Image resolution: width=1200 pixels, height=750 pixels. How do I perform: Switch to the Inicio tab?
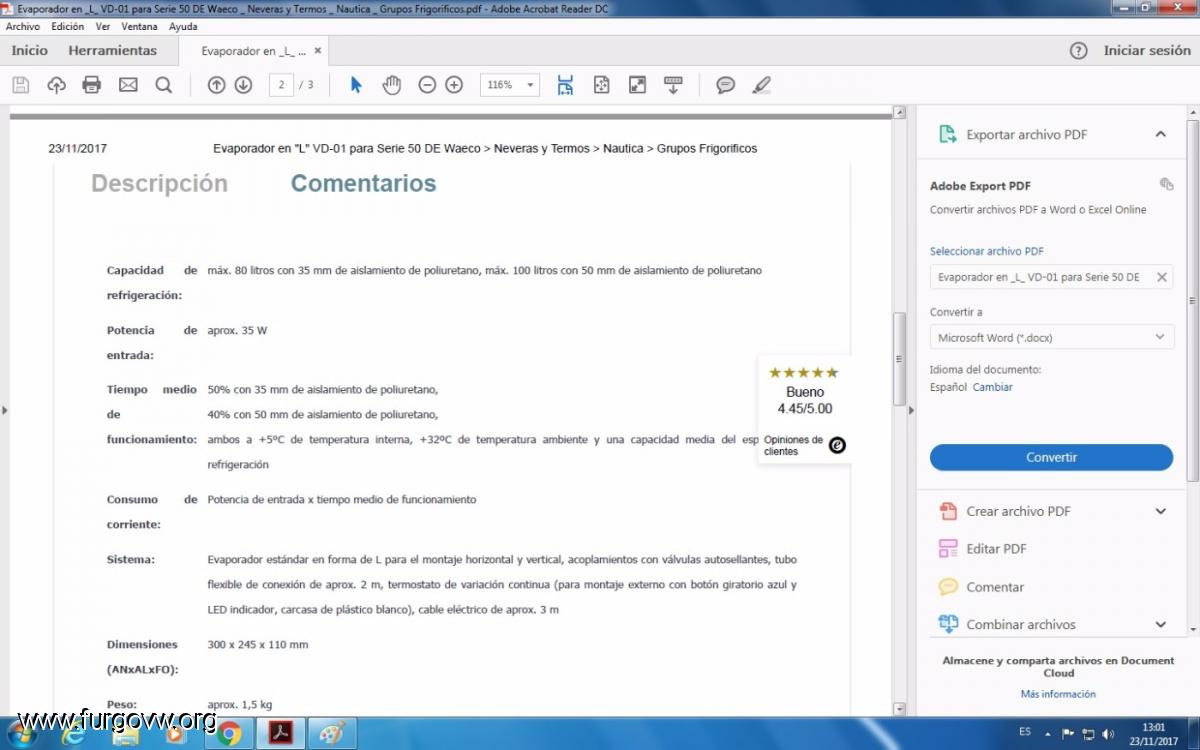tap(30, 50)
